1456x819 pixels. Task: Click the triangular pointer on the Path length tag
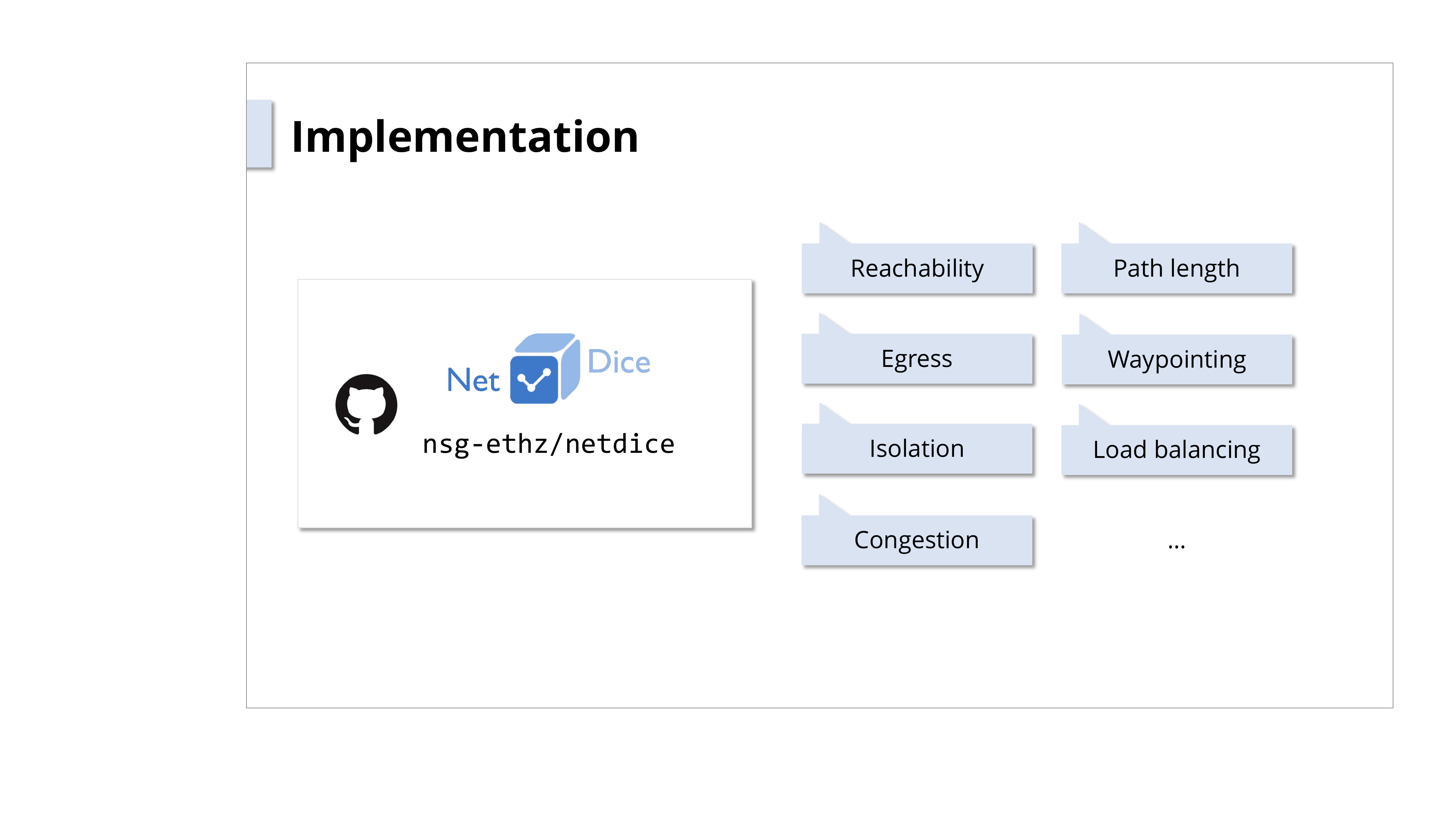point(1089,234)
